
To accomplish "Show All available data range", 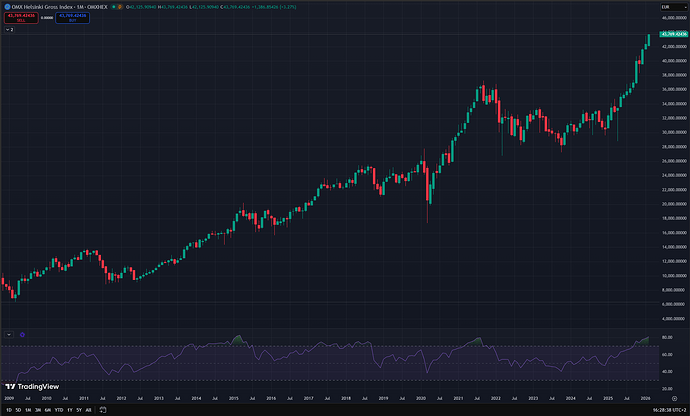I will coord(88,410).
